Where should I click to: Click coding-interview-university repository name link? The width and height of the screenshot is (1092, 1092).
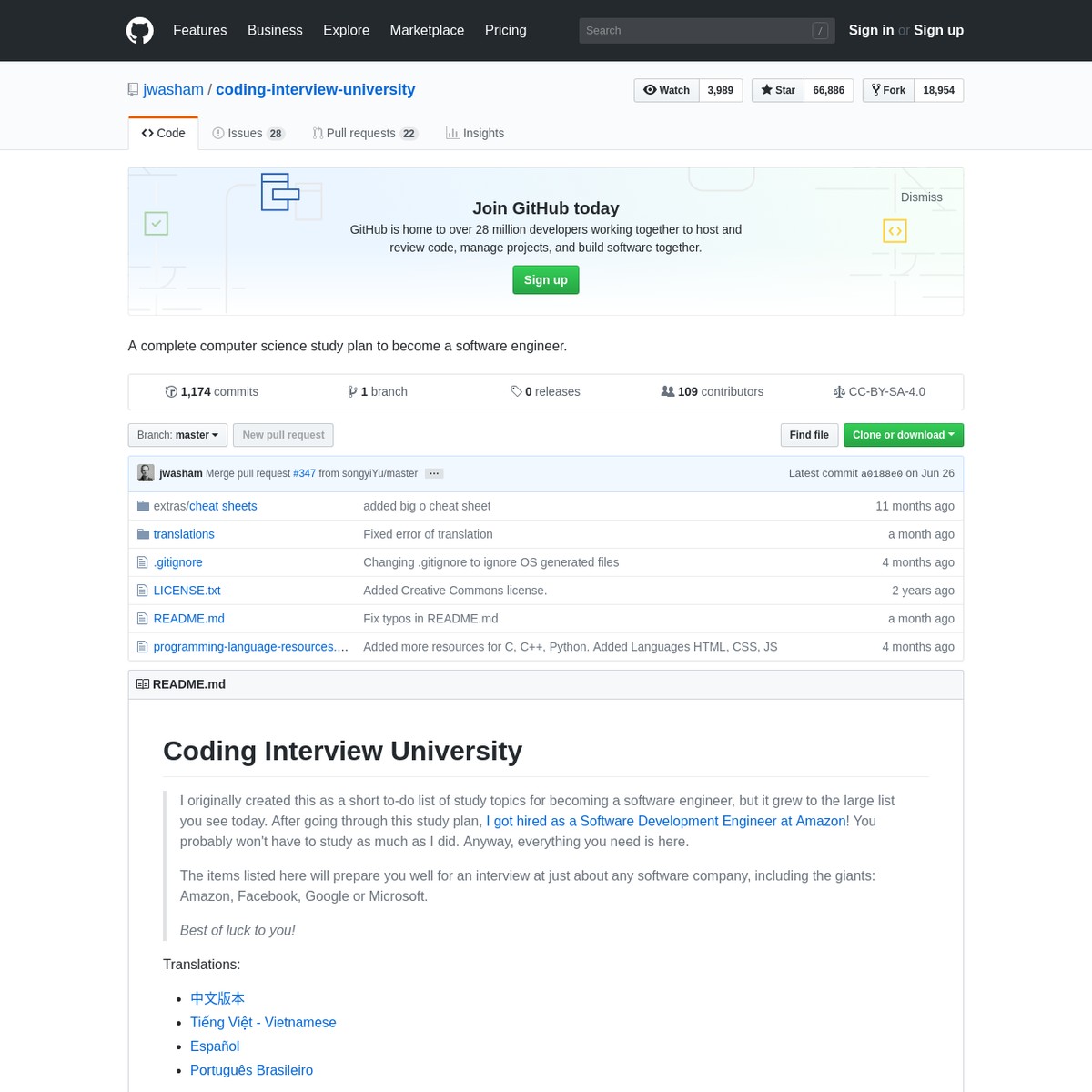point(316,89)
